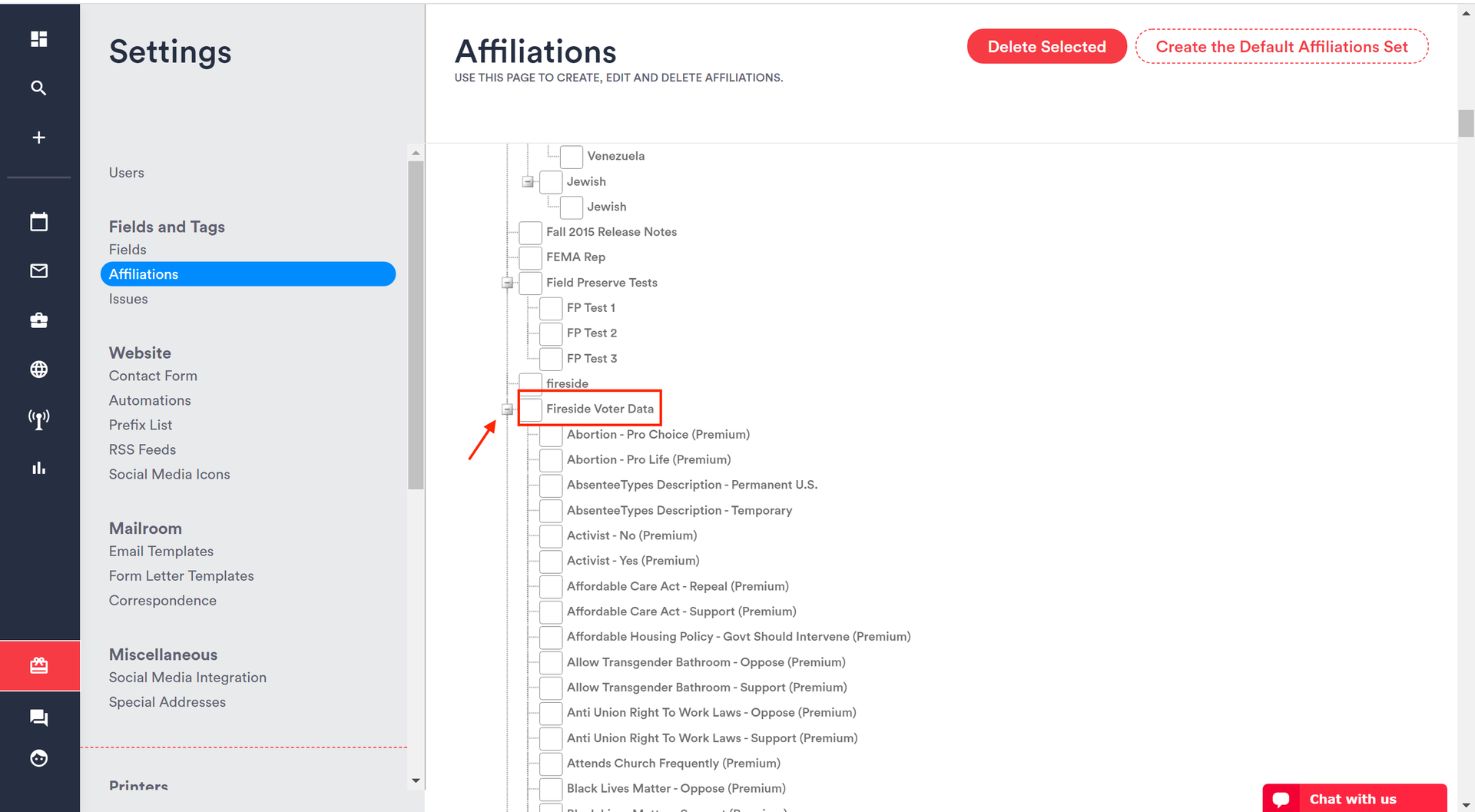Open Automations settings
Viewport: 1475px width, 812px height.
pos(150,400)
